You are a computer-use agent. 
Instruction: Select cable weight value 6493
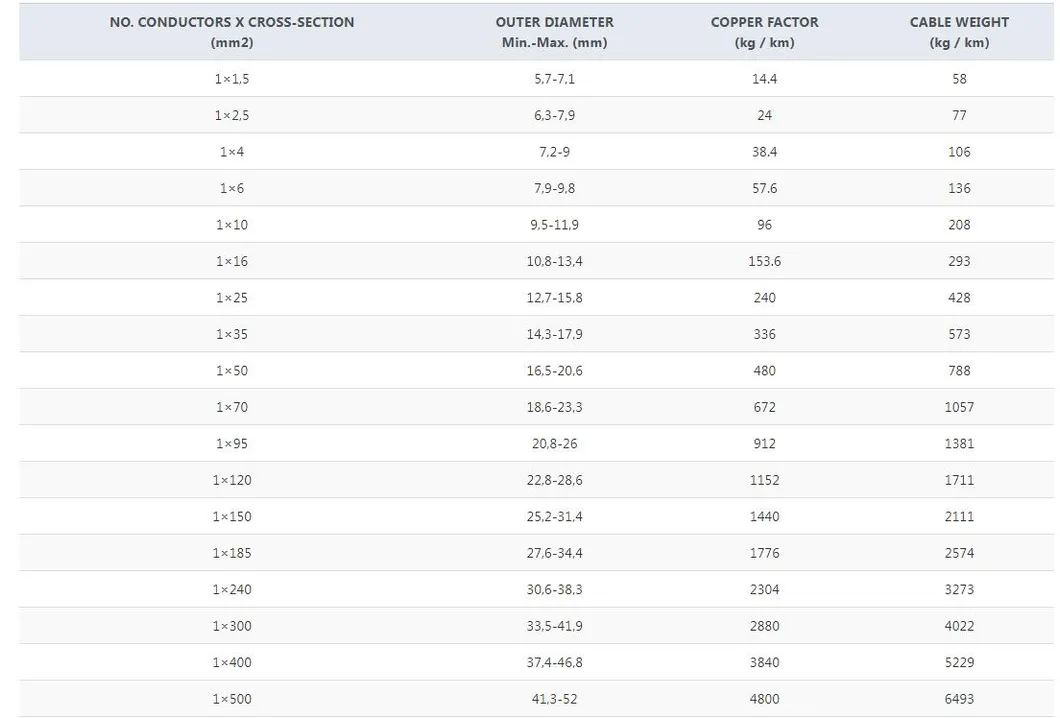point(959,700)
